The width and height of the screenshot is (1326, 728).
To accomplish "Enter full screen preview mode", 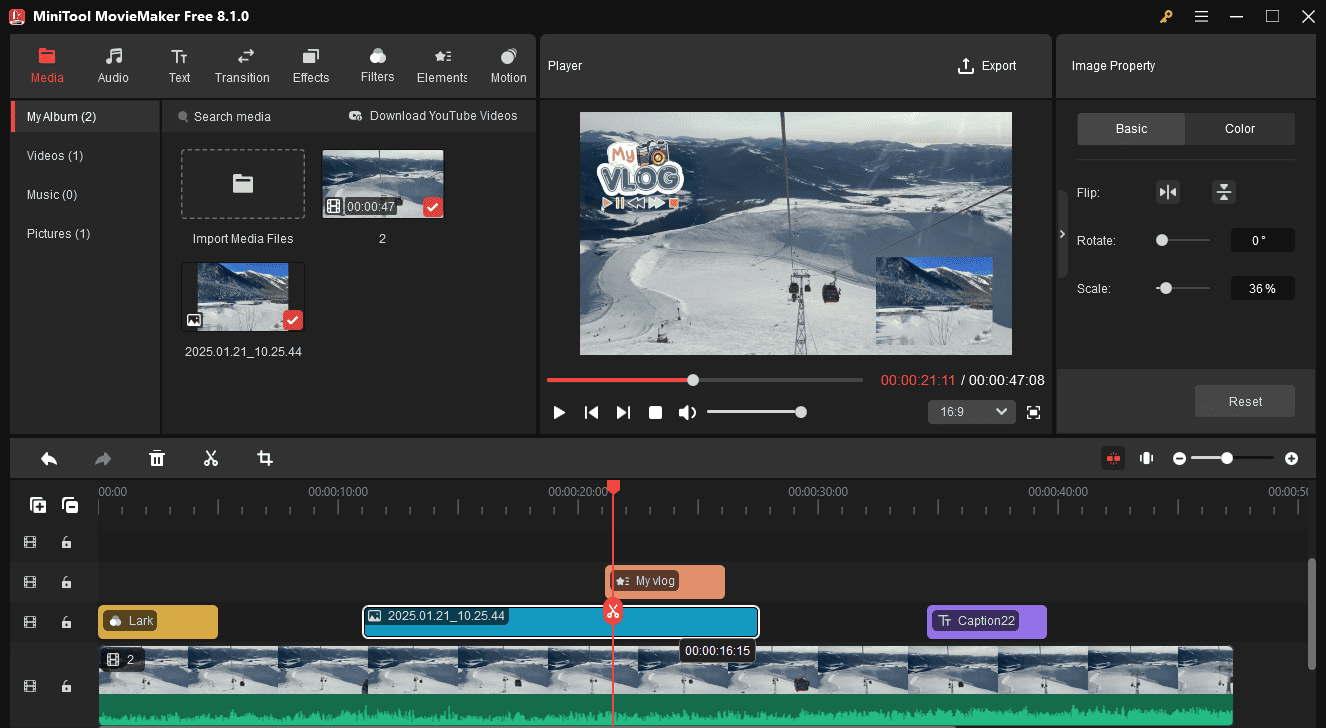I will coord(1033,412).
